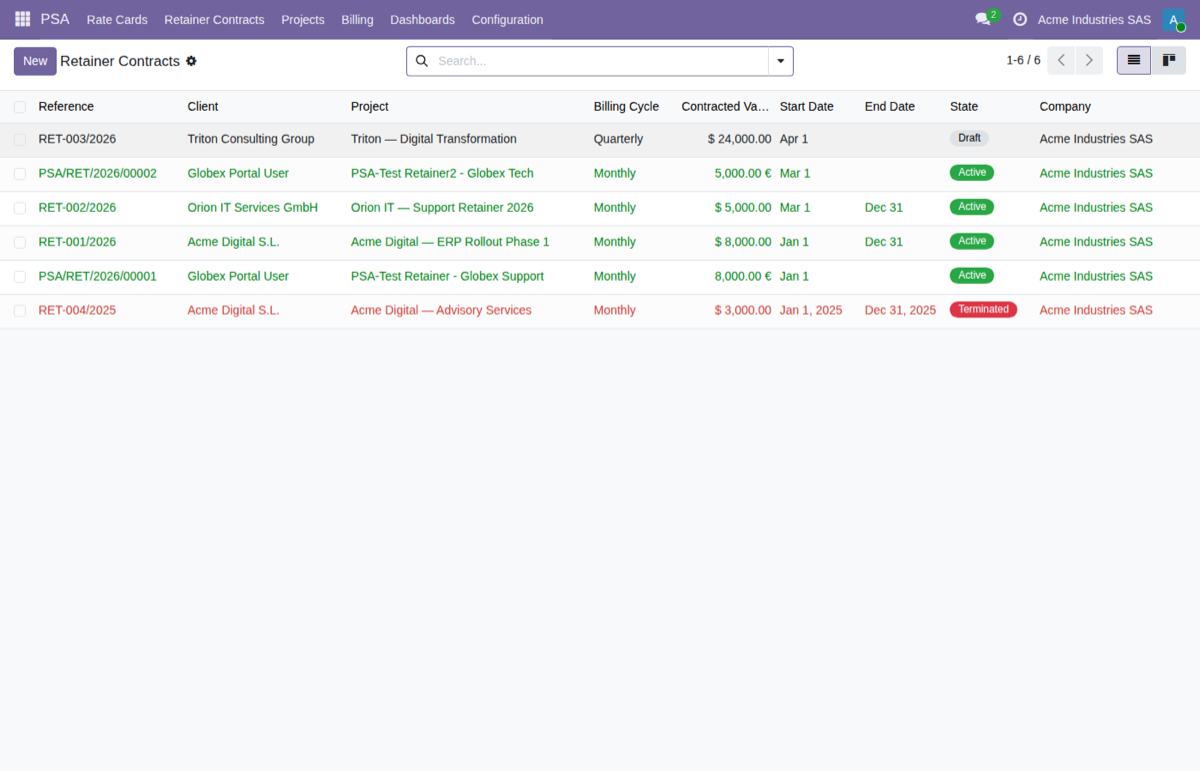Click client Triton Consulting Group

click(251, 139)
